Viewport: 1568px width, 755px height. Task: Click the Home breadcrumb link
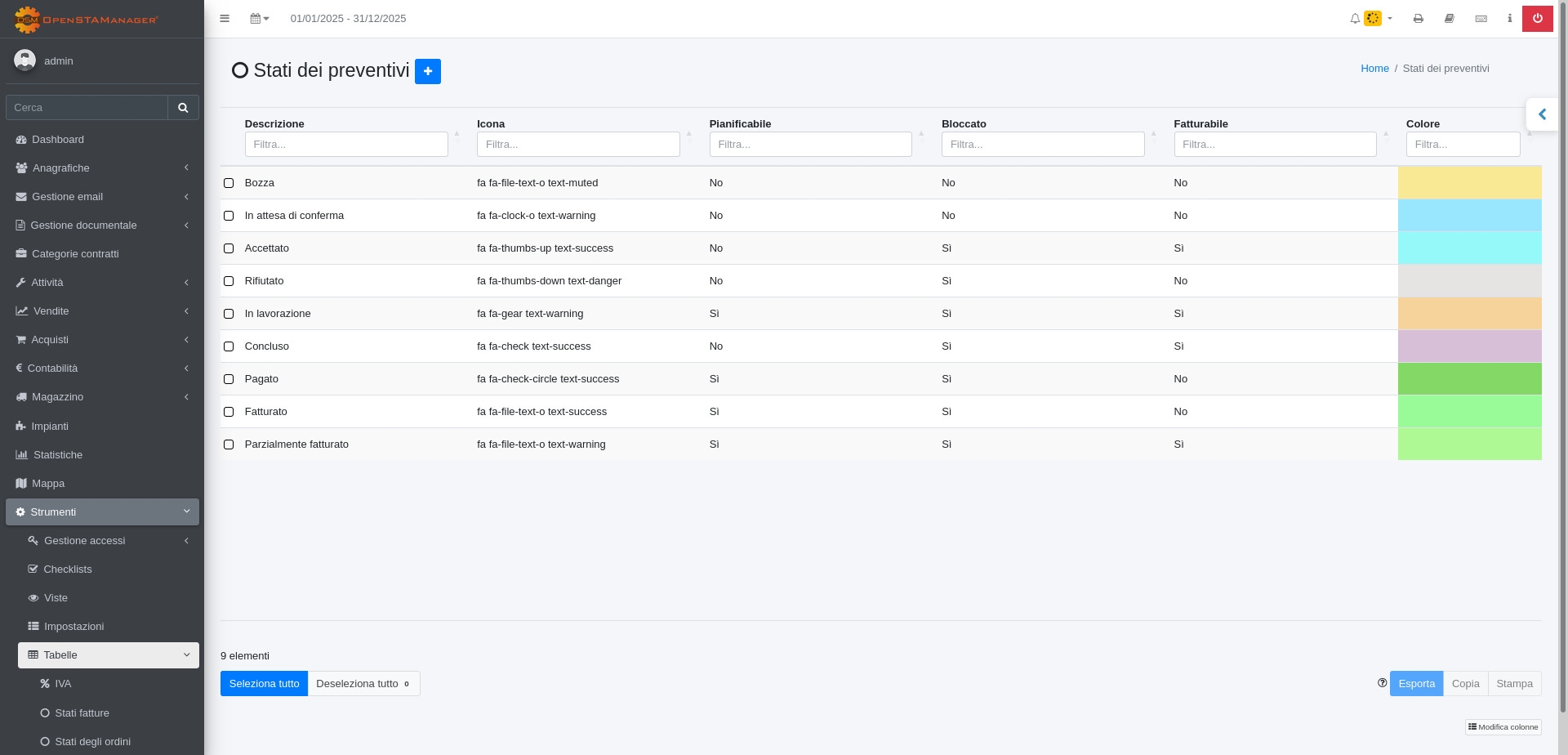[x=1374, y=69]
